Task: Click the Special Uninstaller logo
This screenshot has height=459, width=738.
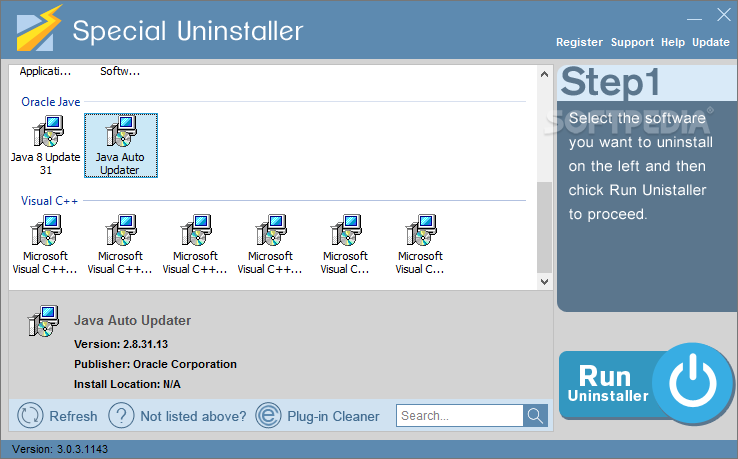Action: pos(39,28)
